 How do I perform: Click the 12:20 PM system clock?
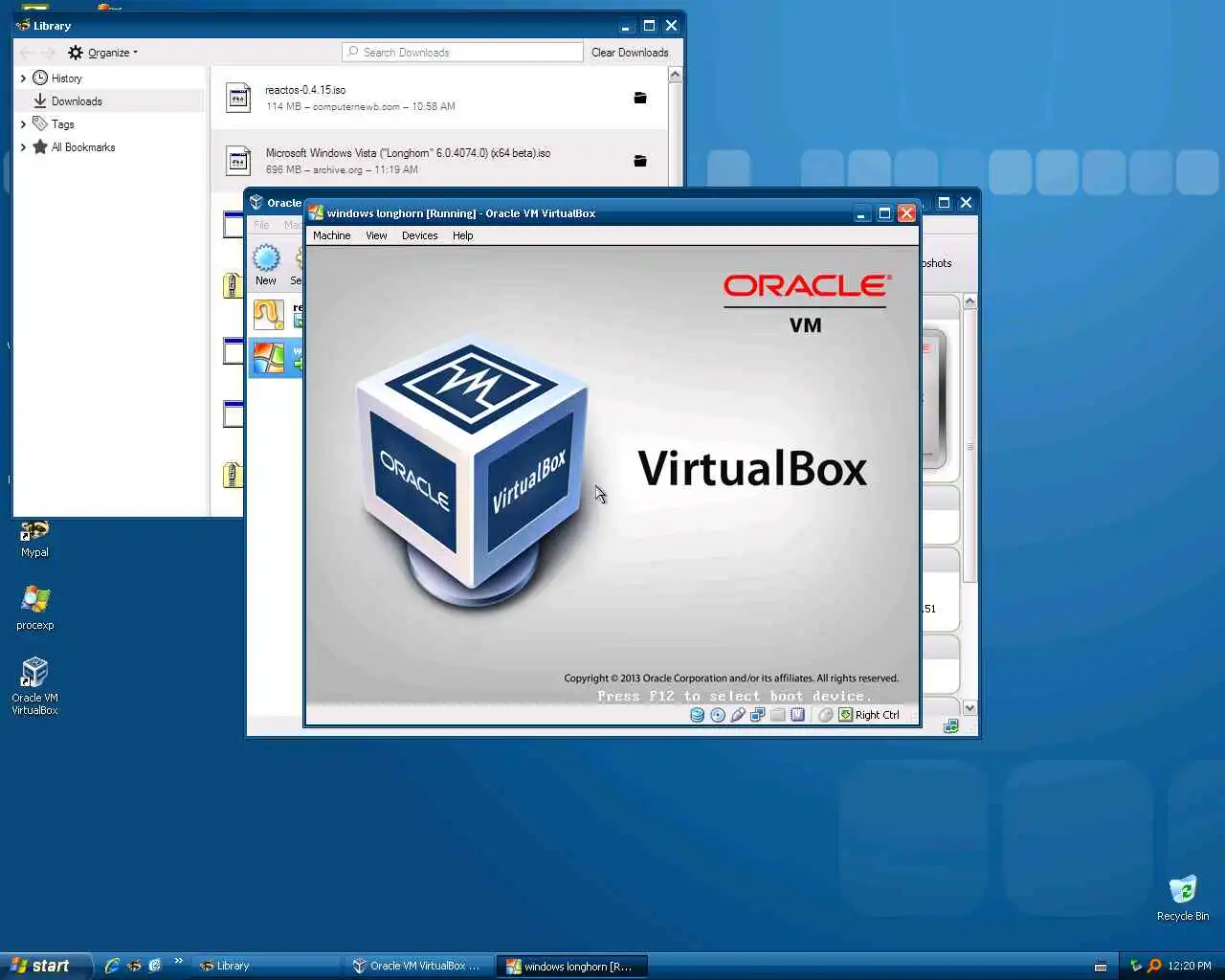(1190, 966)
